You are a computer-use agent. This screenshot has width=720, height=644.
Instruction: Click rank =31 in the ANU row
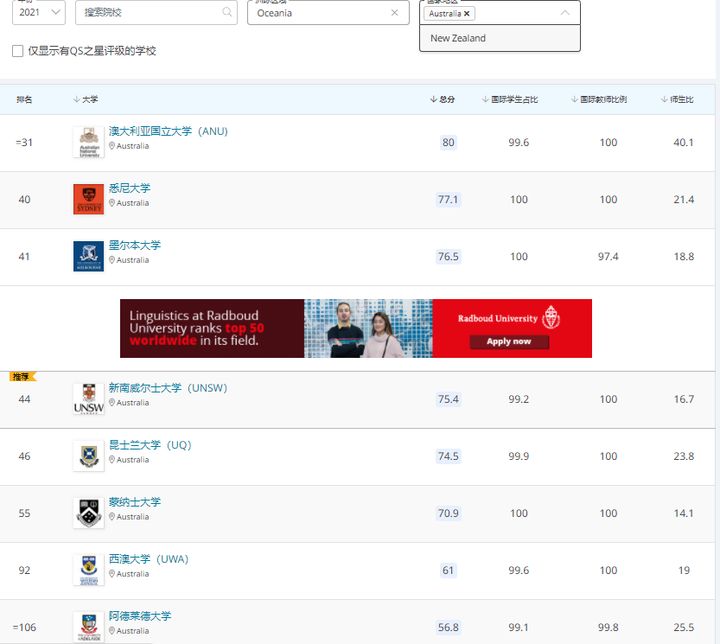(24, 142)
